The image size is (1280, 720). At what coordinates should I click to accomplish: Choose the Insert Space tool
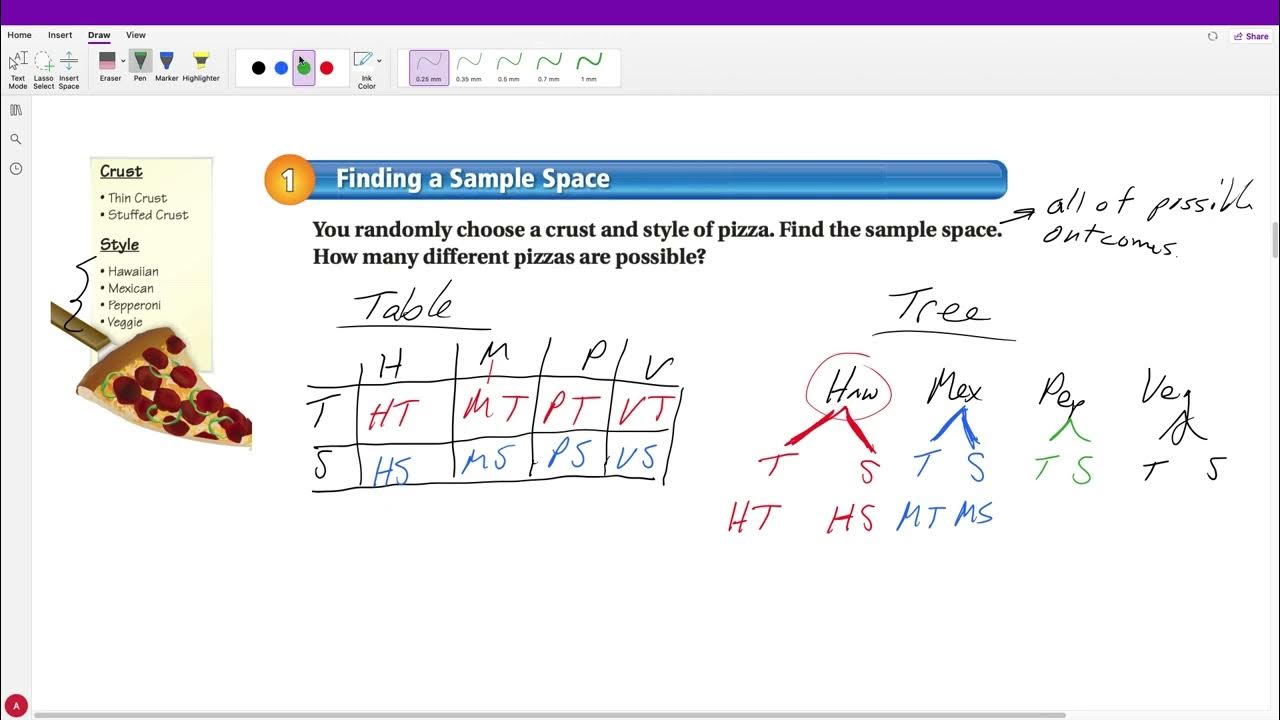(69, 70)
